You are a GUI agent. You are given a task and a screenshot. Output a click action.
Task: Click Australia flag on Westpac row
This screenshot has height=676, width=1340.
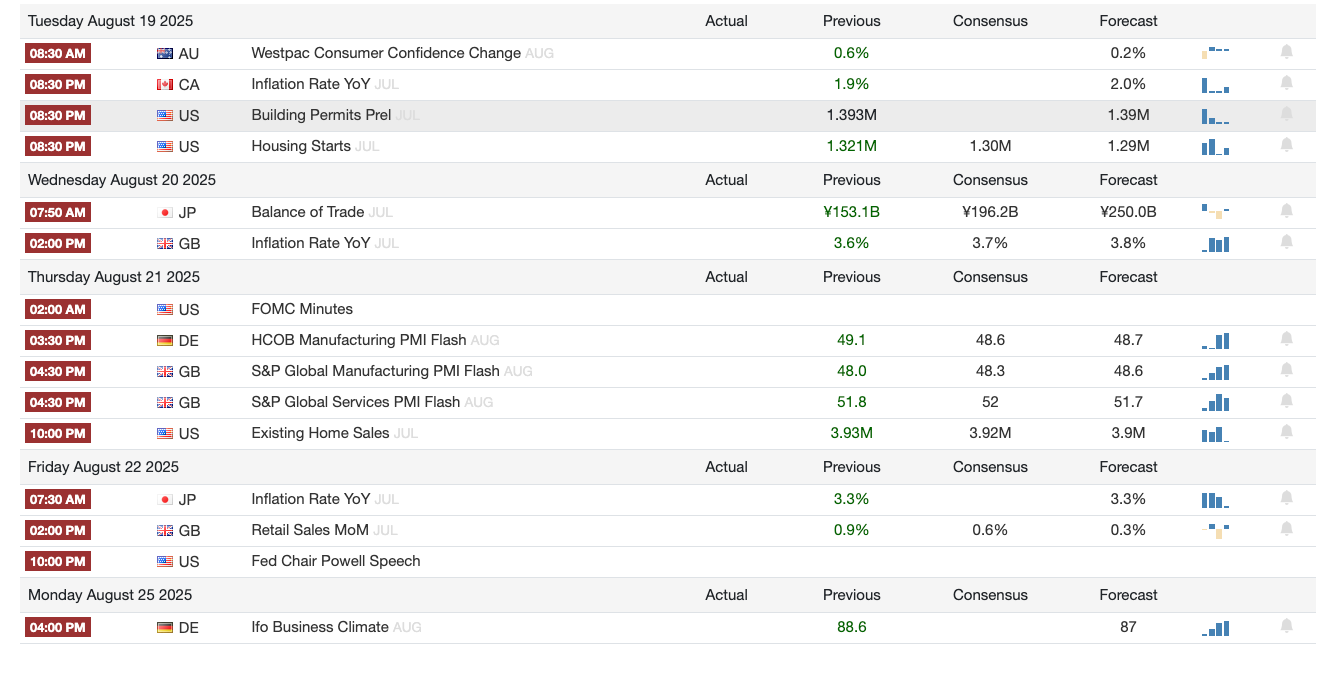(x=165, y=53)
